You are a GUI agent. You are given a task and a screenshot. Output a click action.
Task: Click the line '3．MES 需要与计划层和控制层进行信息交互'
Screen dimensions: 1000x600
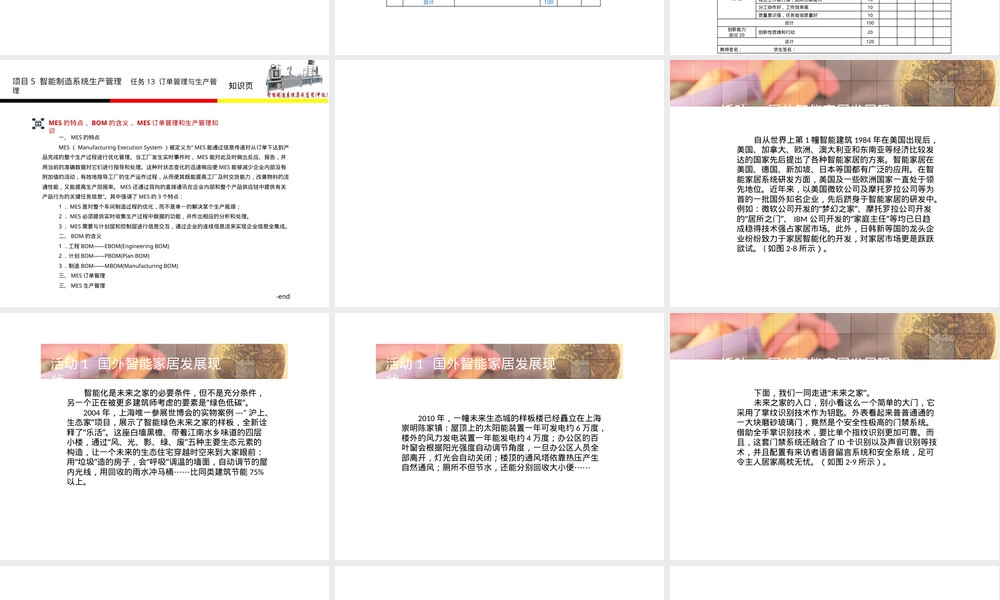[x=174, y=226]
